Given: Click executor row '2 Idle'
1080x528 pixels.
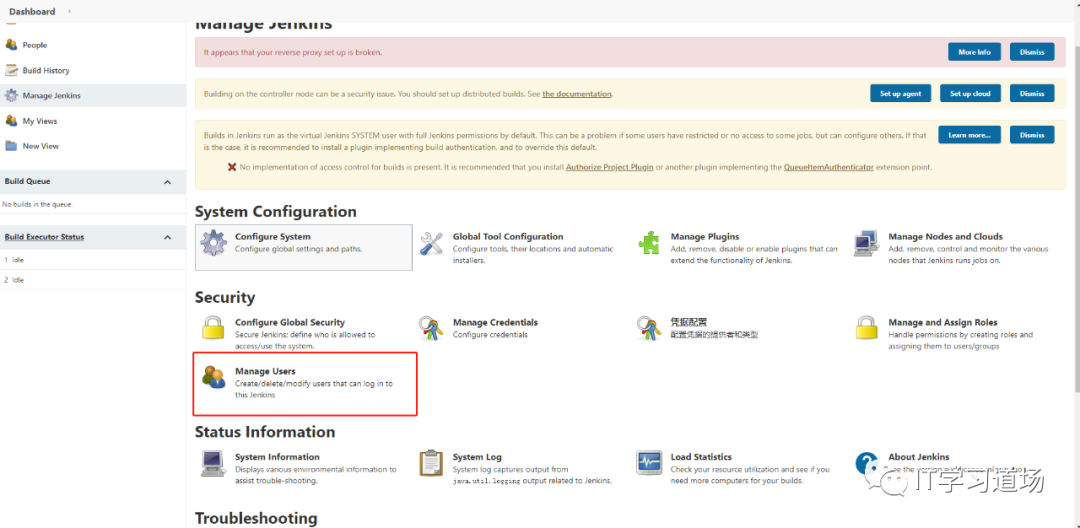Looking at the screenshot, I should 92,280.
